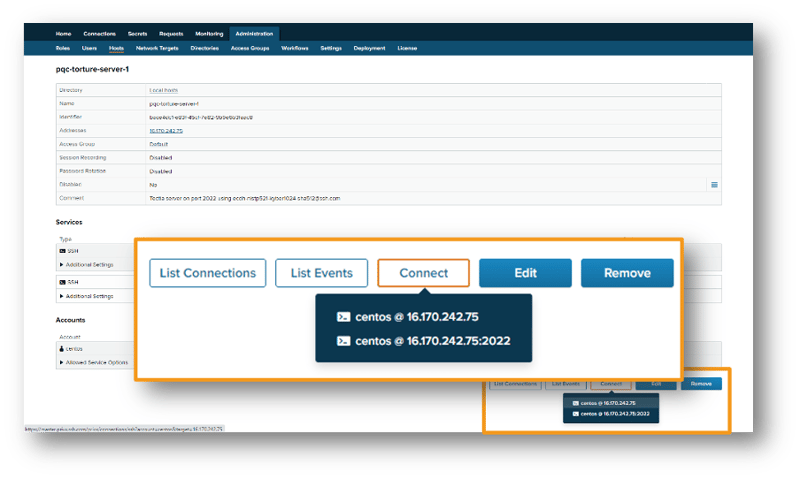The image size is (800, 479).
Task: Select the Workflows sub-tab
Action: (x=295, y=48)
